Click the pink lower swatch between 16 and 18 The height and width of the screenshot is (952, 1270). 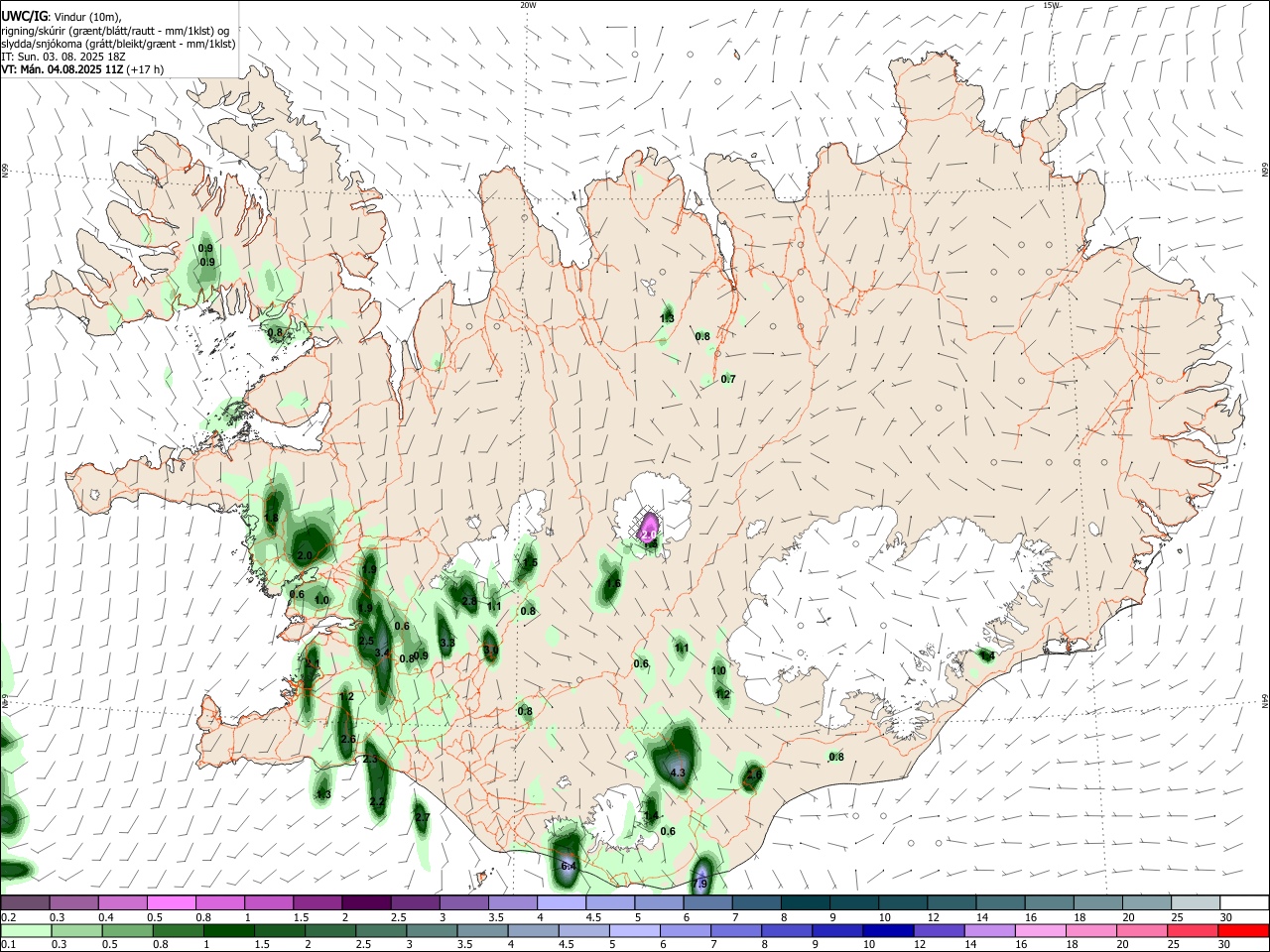(1041, 930)
